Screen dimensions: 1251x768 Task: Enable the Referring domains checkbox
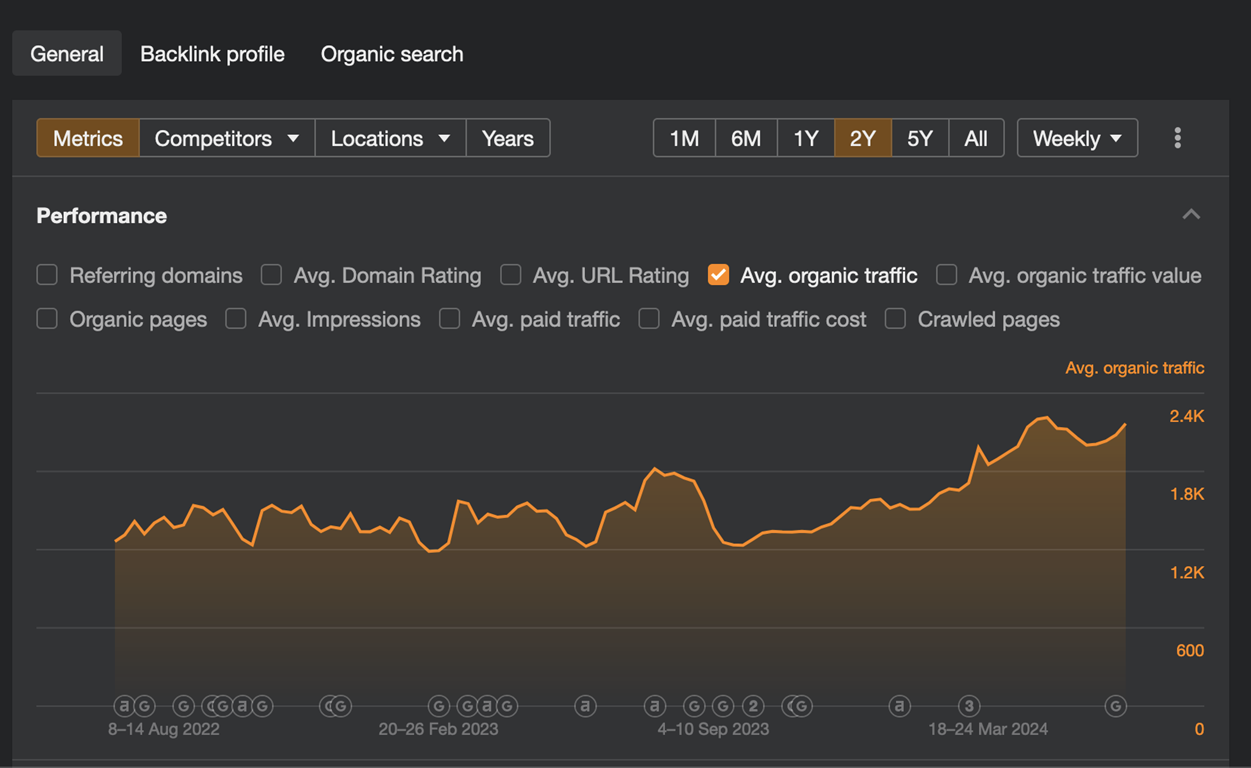(47, 275)
